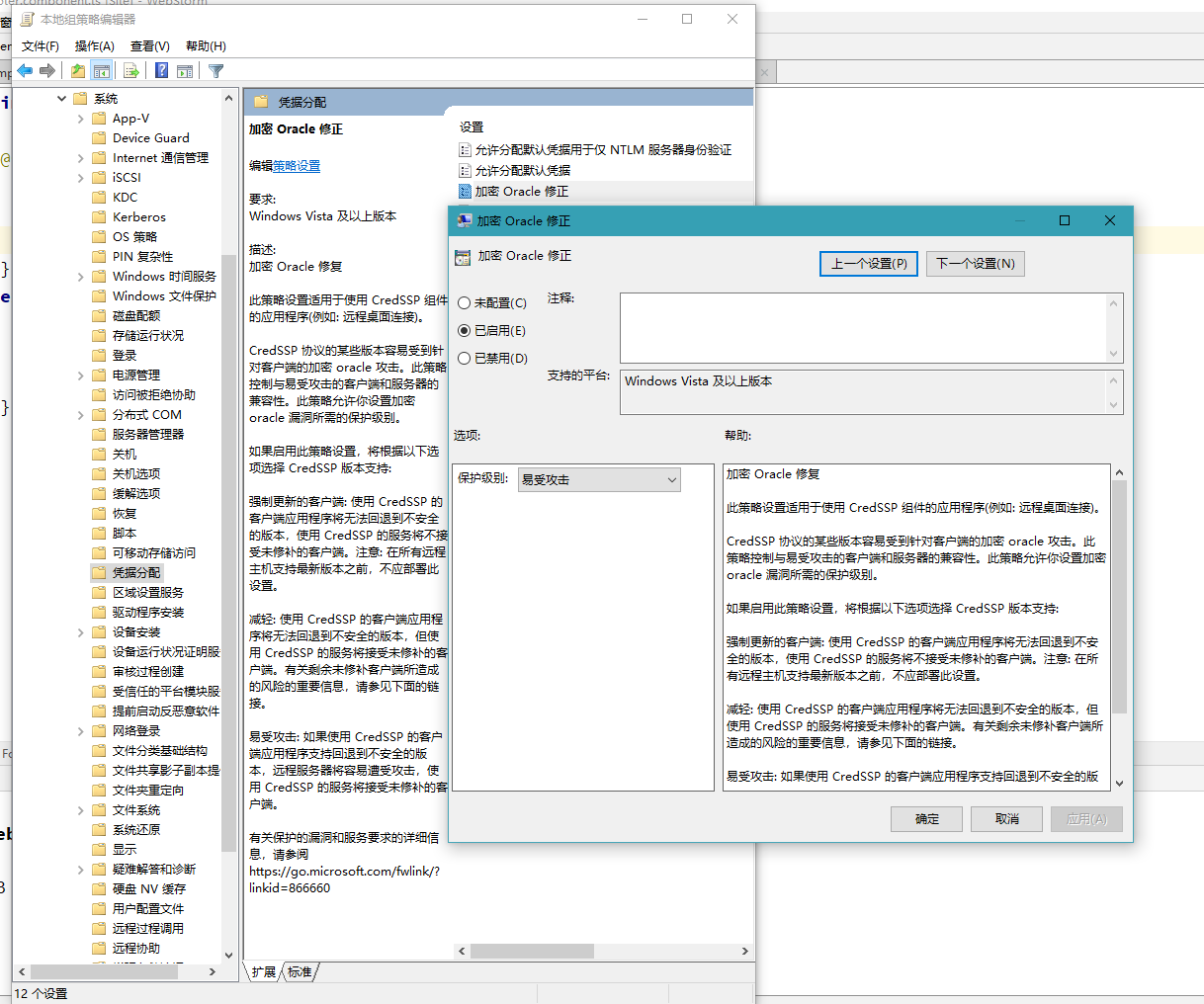1204x1004 pixels.
Task: Click inside the 注释 comment text box
Action: (x=862, y=328)
